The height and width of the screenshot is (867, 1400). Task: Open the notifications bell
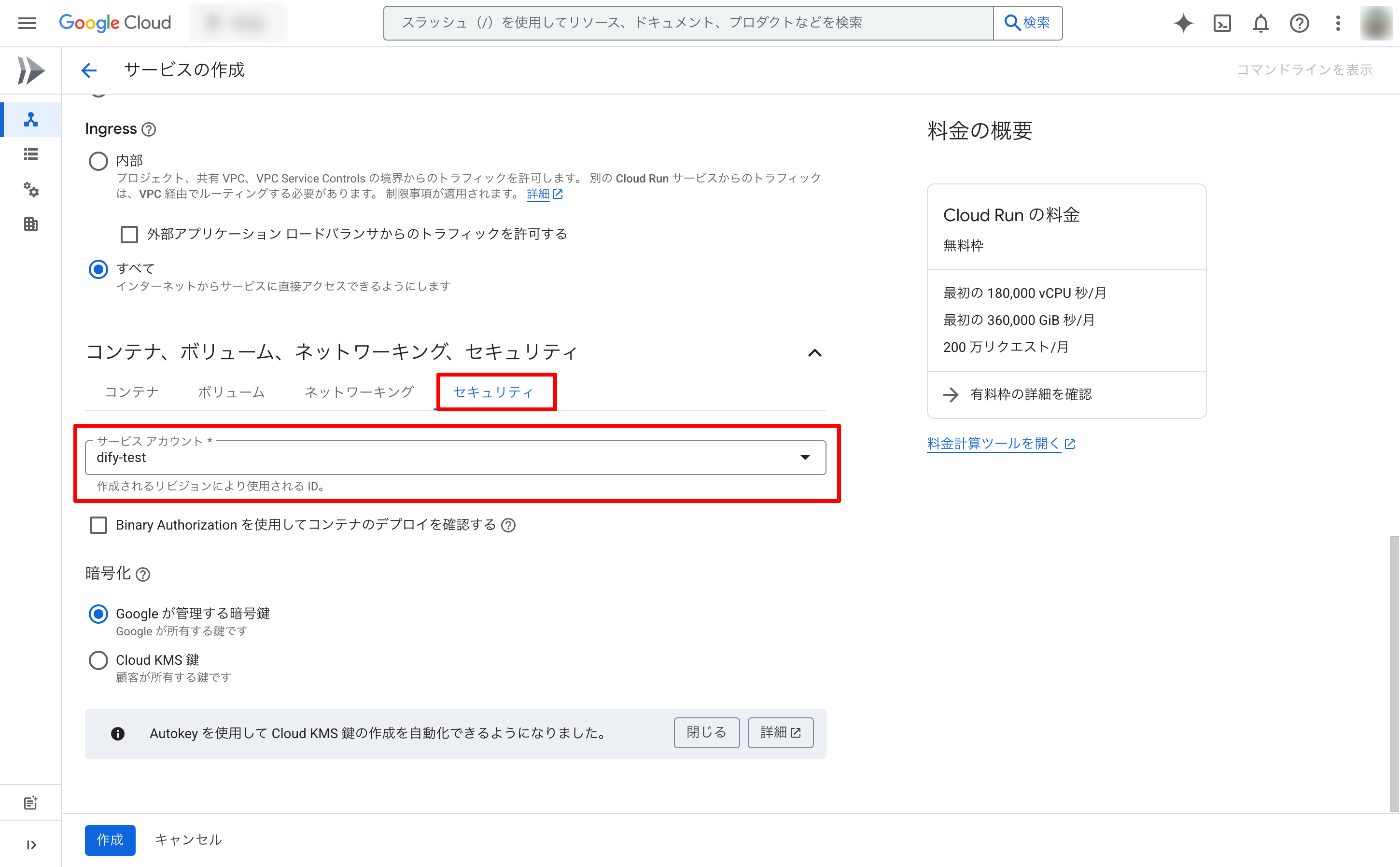[x=1260, y=23]
